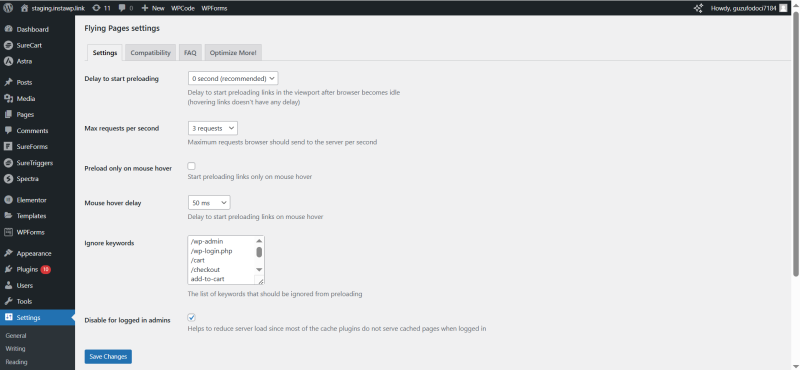Click the Users icon in sidebar
This screenshot has height=370, width=800.
8,285
